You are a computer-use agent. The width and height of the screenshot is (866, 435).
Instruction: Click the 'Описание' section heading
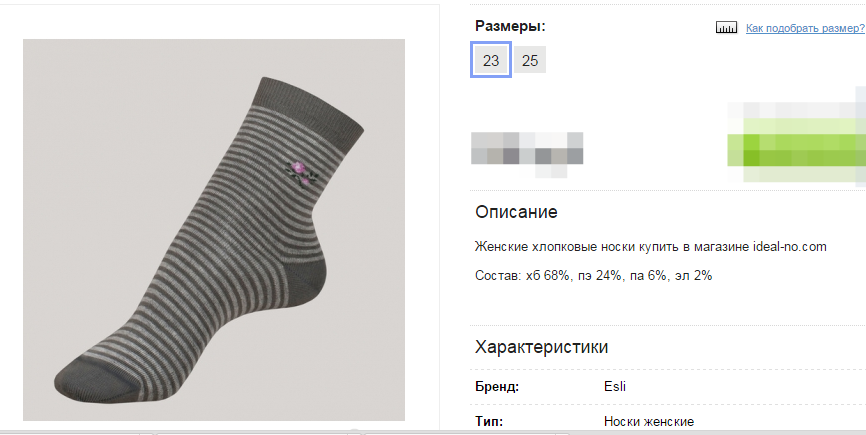(515, 212)
